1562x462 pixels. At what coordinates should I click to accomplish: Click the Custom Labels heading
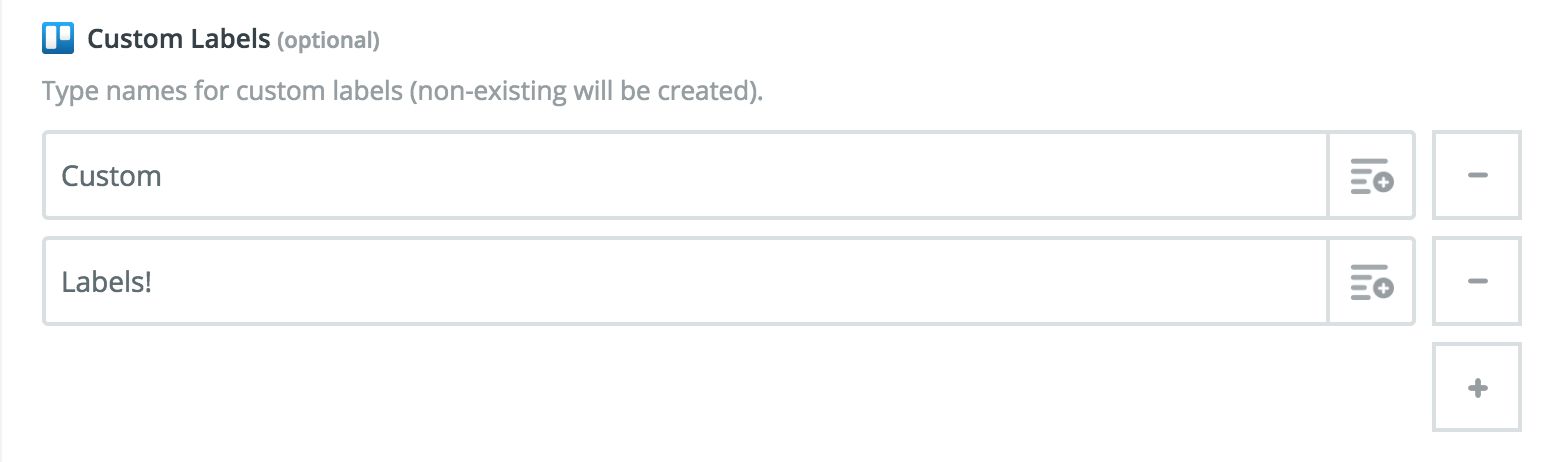pyautogui.click(x=179, y=40)
